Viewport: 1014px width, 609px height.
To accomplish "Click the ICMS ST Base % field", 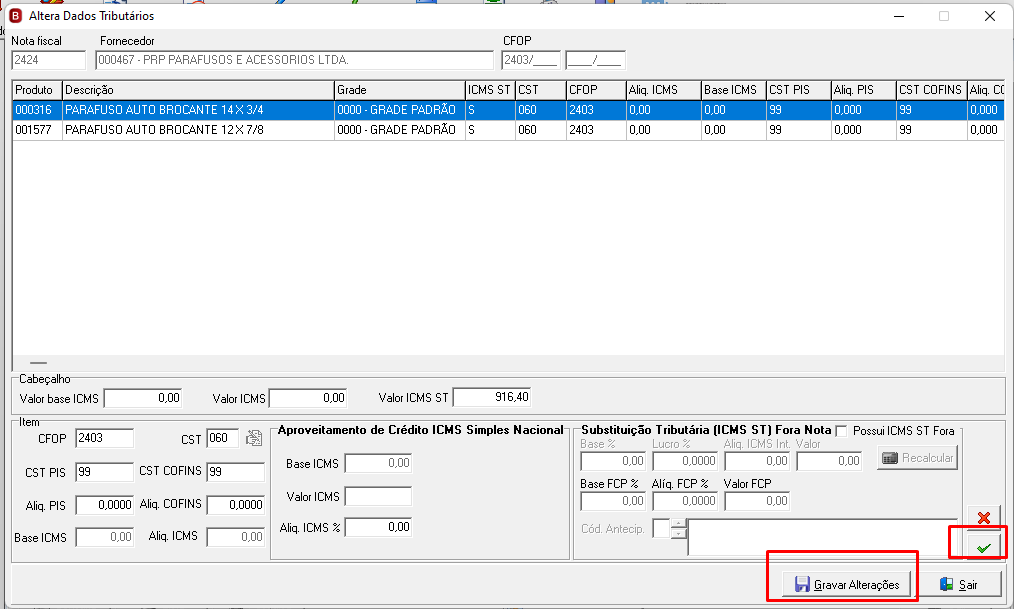I will click(x=613, y=461).
